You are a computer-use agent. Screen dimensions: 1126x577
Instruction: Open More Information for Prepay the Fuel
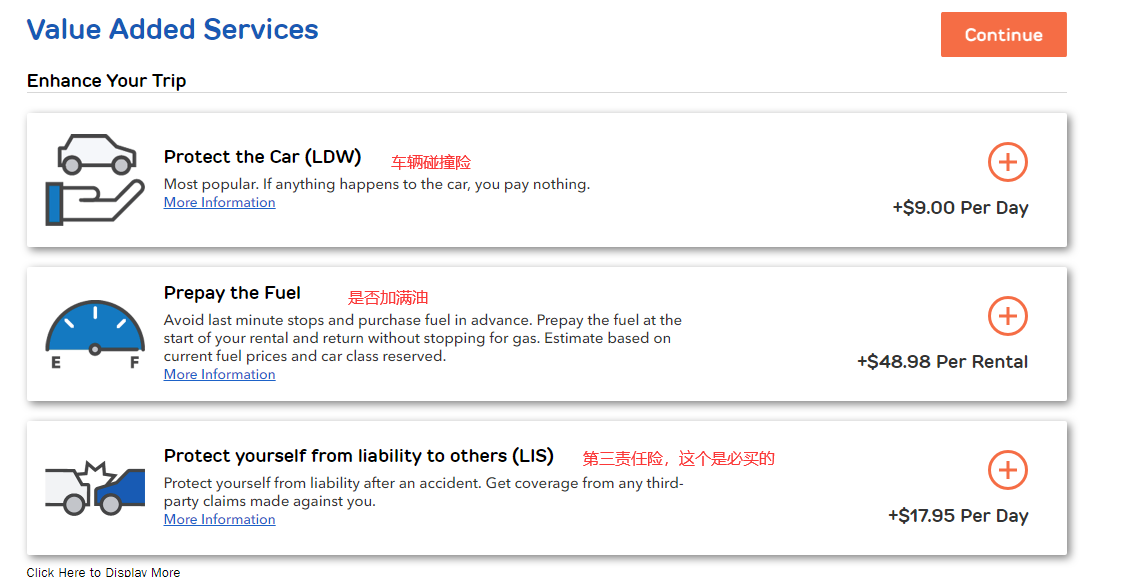click(x=219, y=374)
